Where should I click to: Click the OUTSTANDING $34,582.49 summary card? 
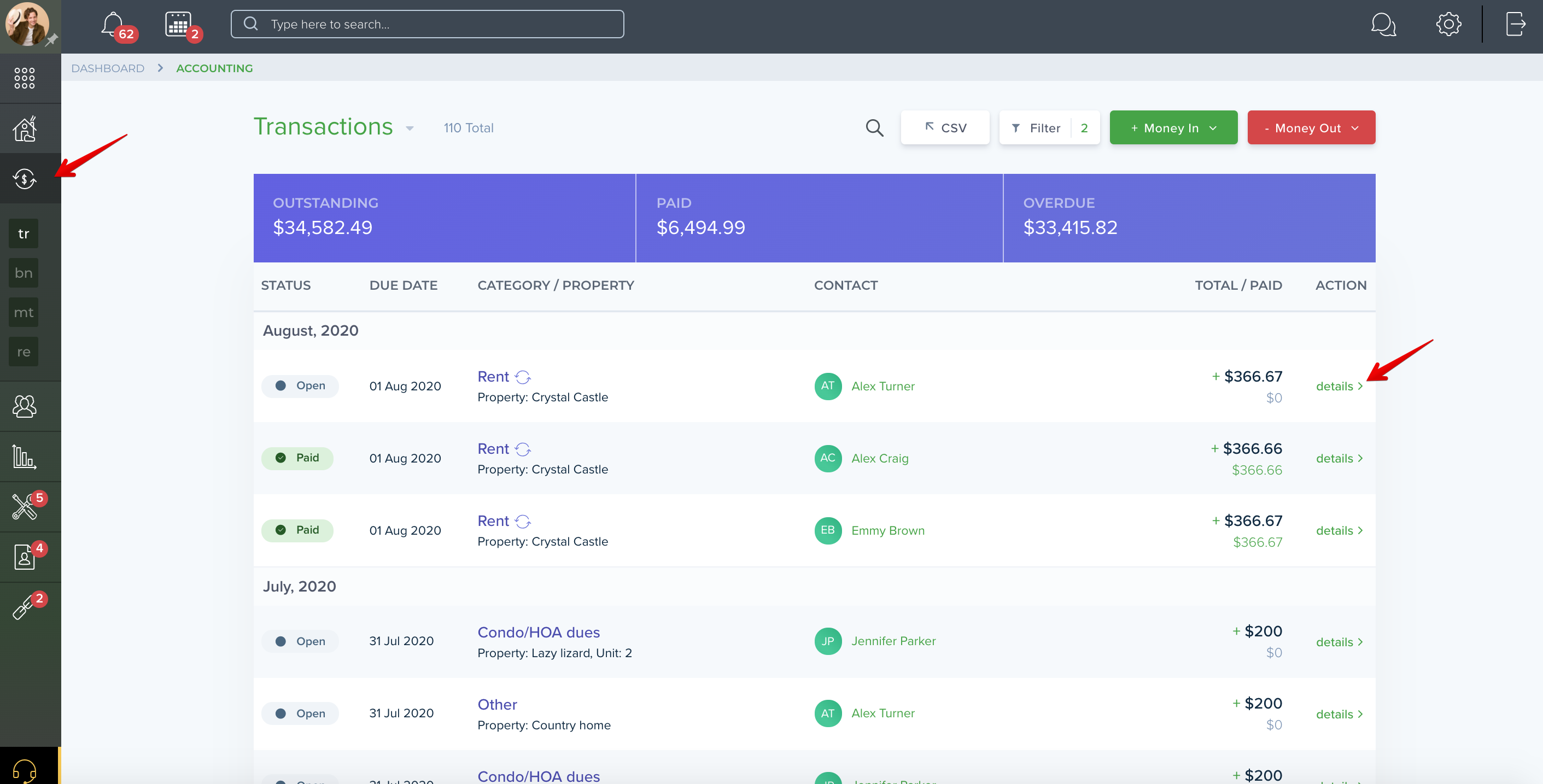(x=444, y=218)
